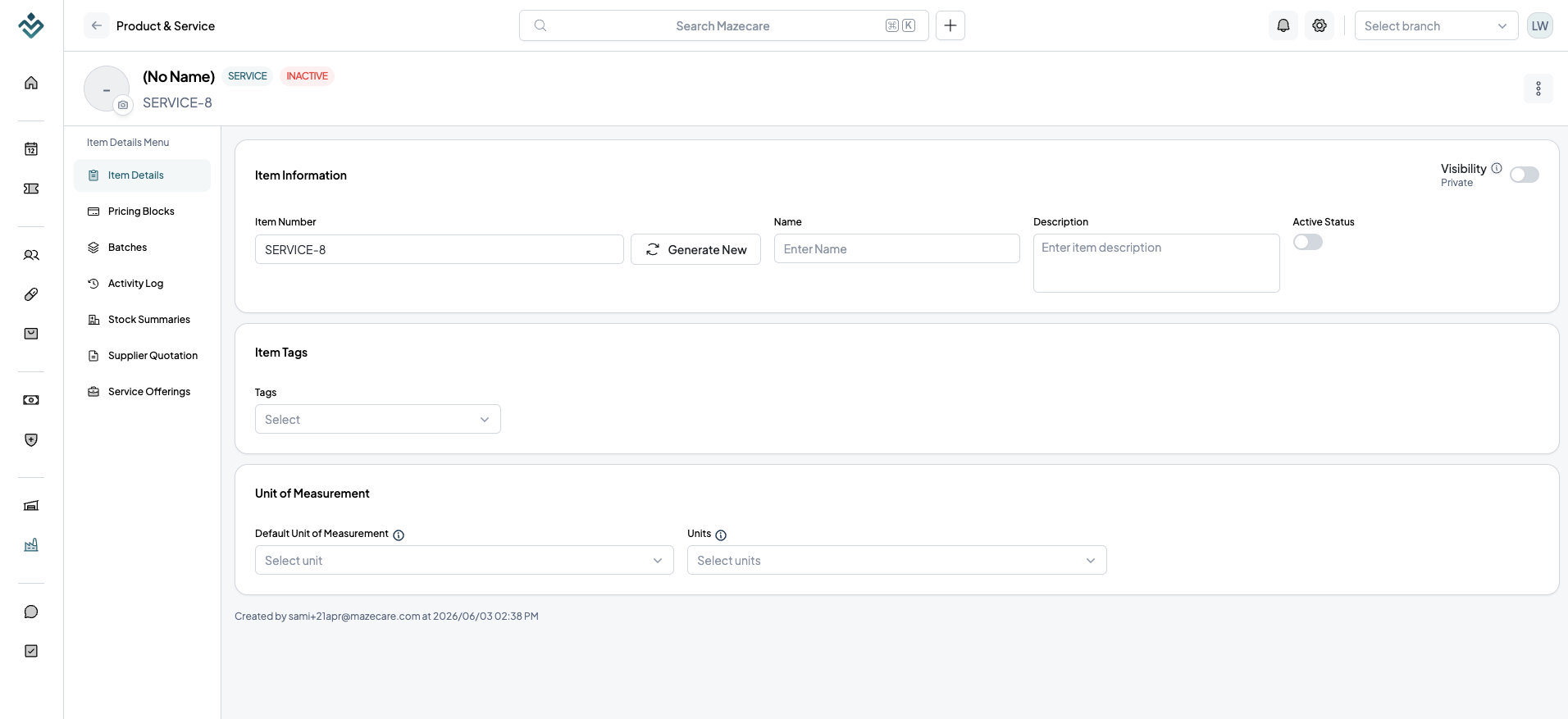Open the shield-plus insurance sidebar icon
Screen dimensions: 1568x719
[x=31, y=439]
